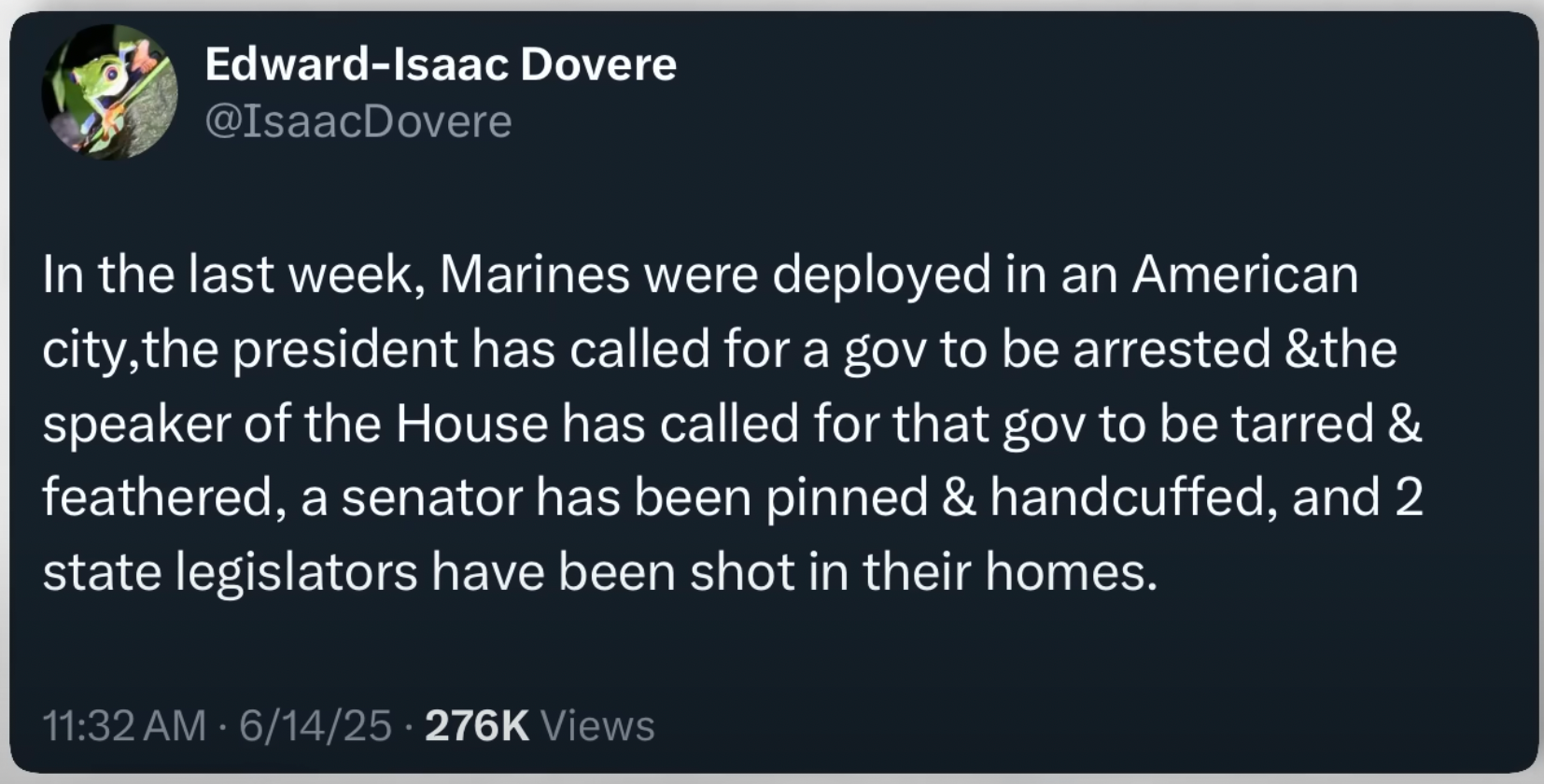Viewport: 1544px width, 784px height.
Task: Click the frog profile avatar
Action: click(x=109, y=91)
